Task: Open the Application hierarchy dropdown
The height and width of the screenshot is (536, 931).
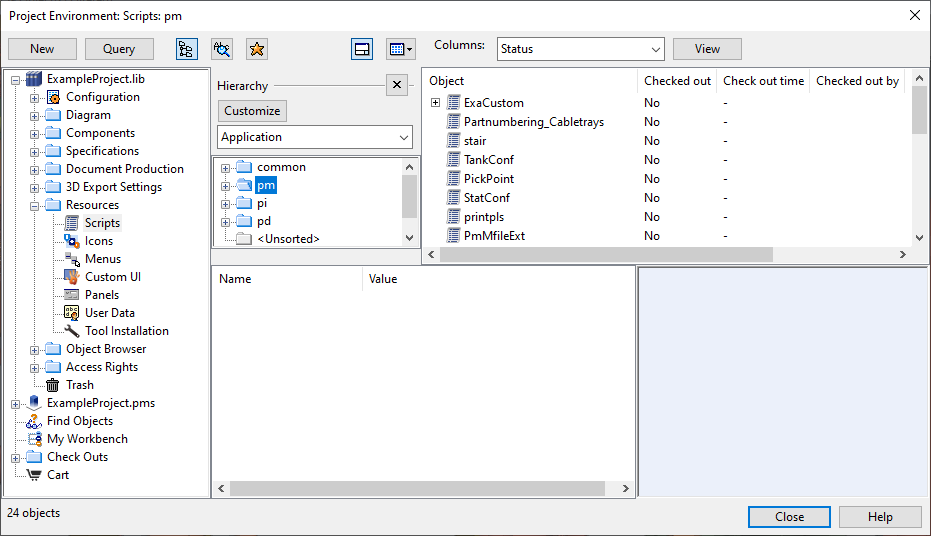Action: click(315, 137)
